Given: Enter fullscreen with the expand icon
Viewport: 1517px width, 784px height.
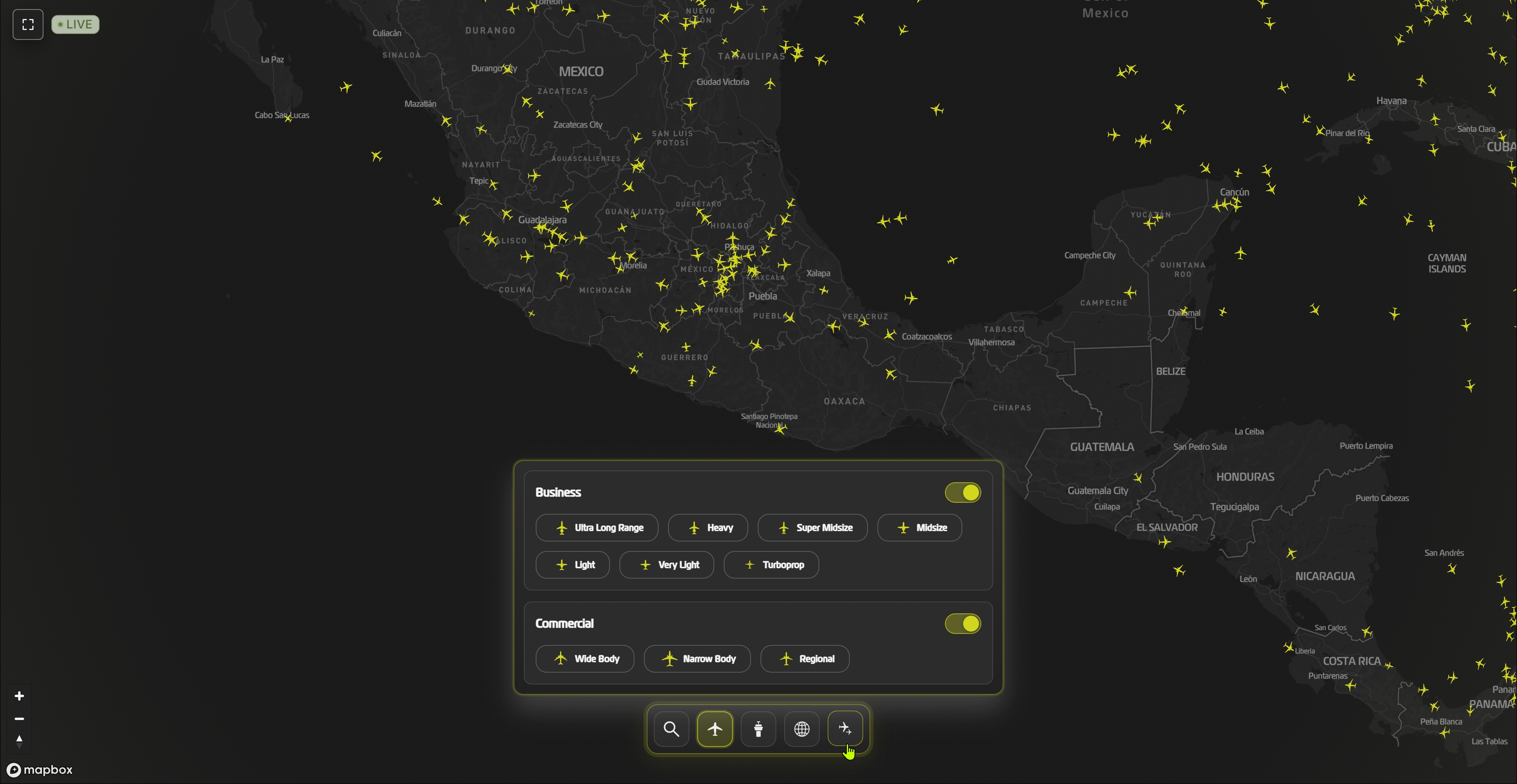Looking at the screenshot, I should pos(28,24).
